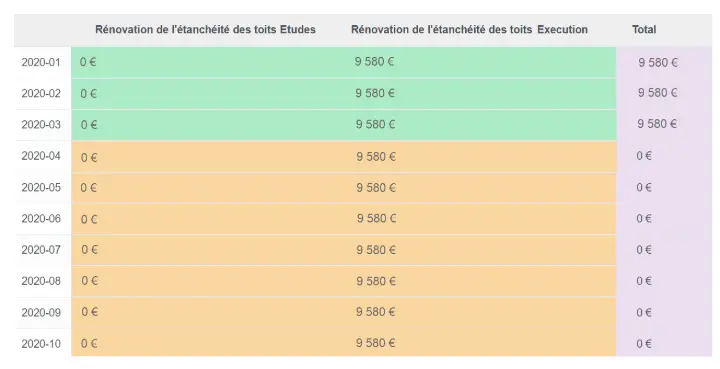Viewport: 720px width, 369px height.
Task: Select the 2020-08 row label
Action: [x=41, y=281]
